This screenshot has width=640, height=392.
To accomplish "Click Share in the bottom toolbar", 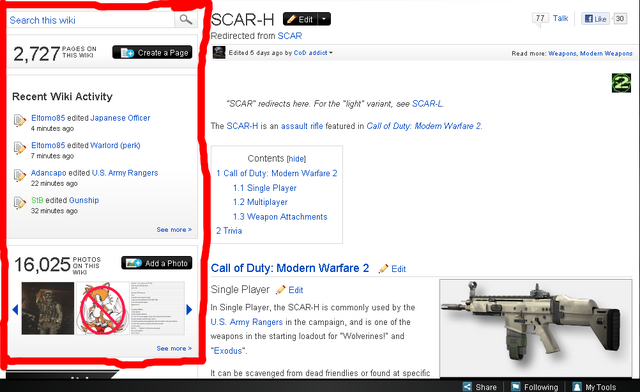I will tap(480, 387).
